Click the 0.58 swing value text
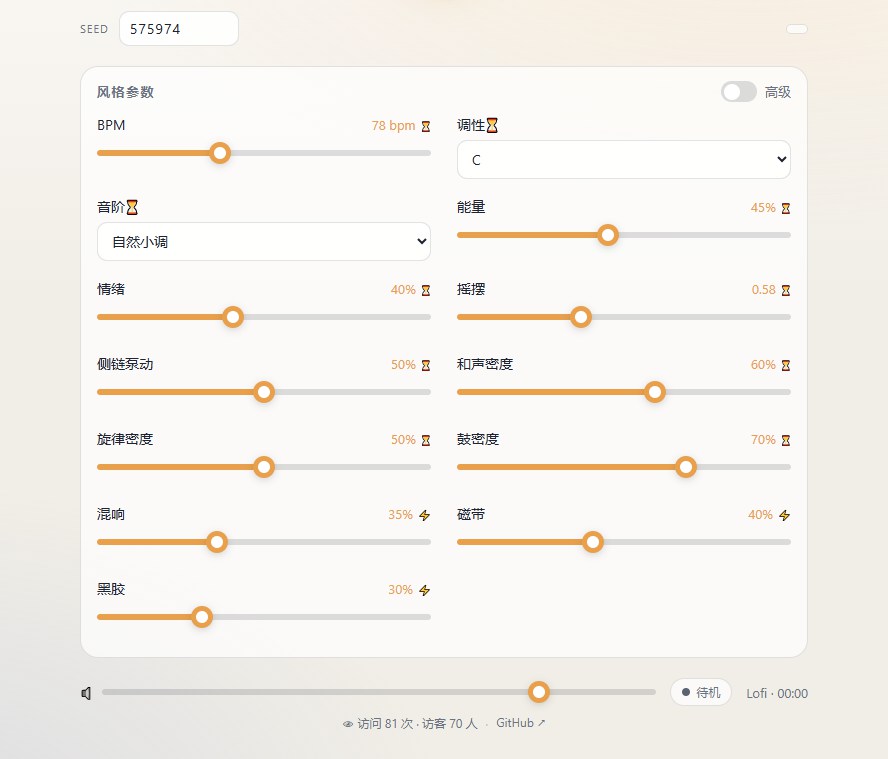Viewport: 888px width, 759px height. pyautogui.click(x=763, y=290)
